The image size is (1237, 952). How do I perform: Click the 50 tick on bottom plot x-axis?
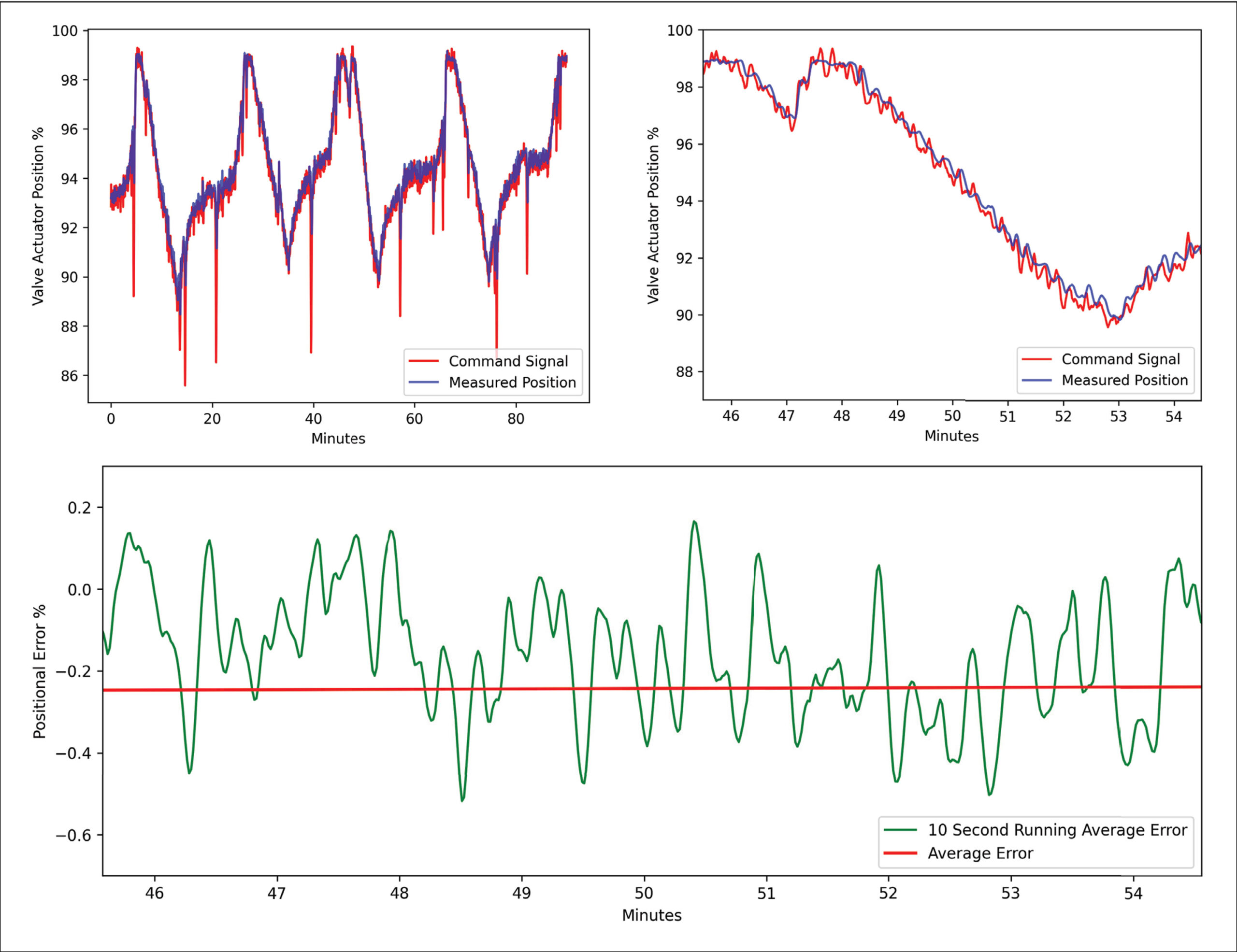pos(644,894)
